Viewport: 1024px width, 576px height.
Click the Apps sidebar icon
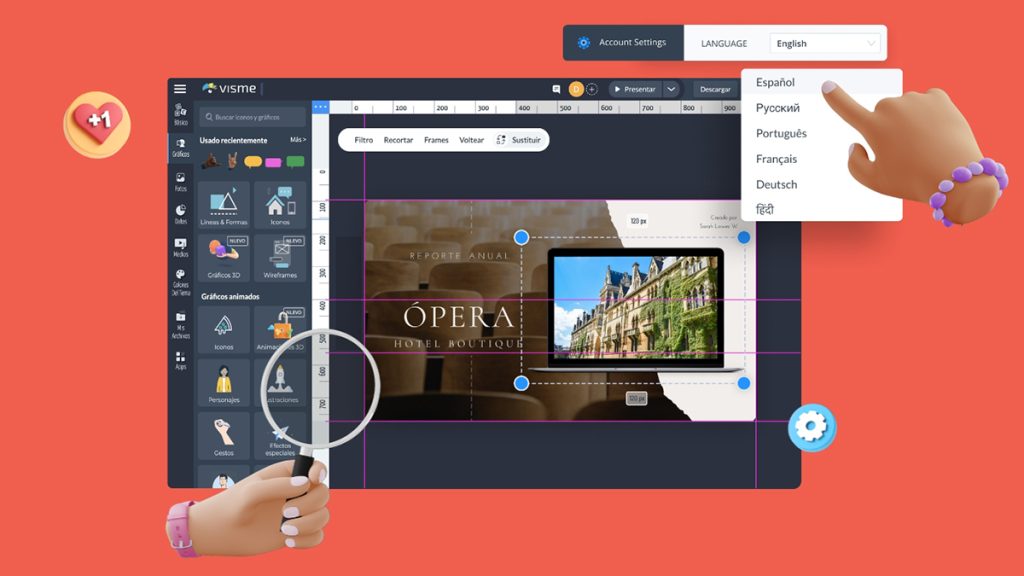pos(180,361)
